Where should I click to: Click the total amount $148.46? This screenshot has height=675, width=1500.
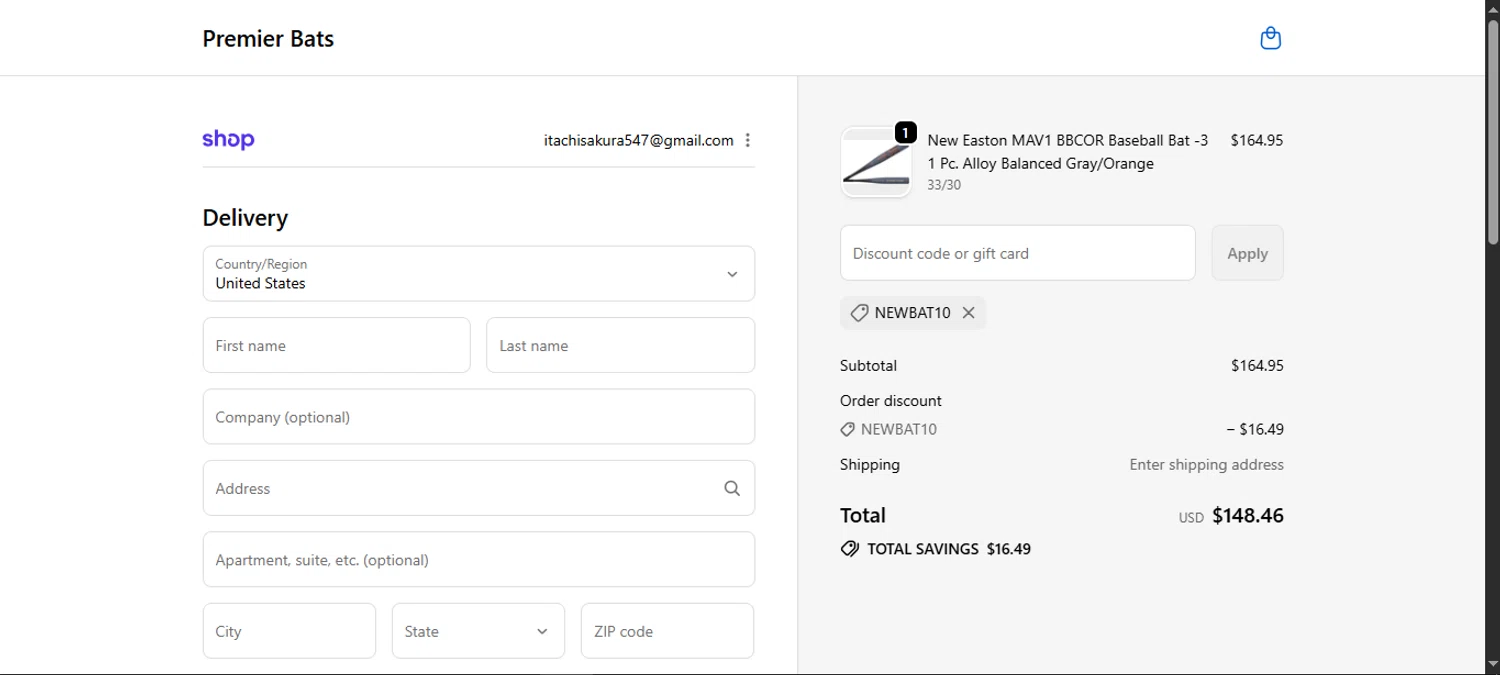[x=1247, y=516]
